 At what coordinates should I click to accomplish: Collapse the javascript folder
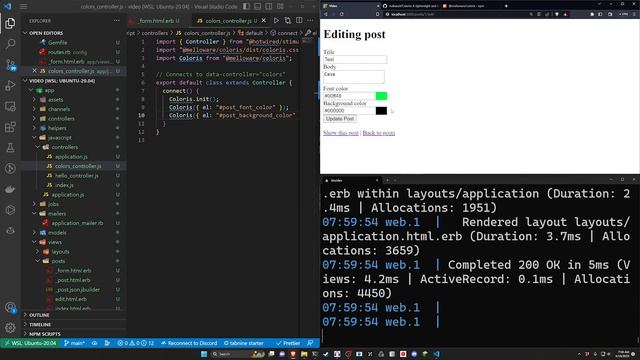[x=60, y=138]
